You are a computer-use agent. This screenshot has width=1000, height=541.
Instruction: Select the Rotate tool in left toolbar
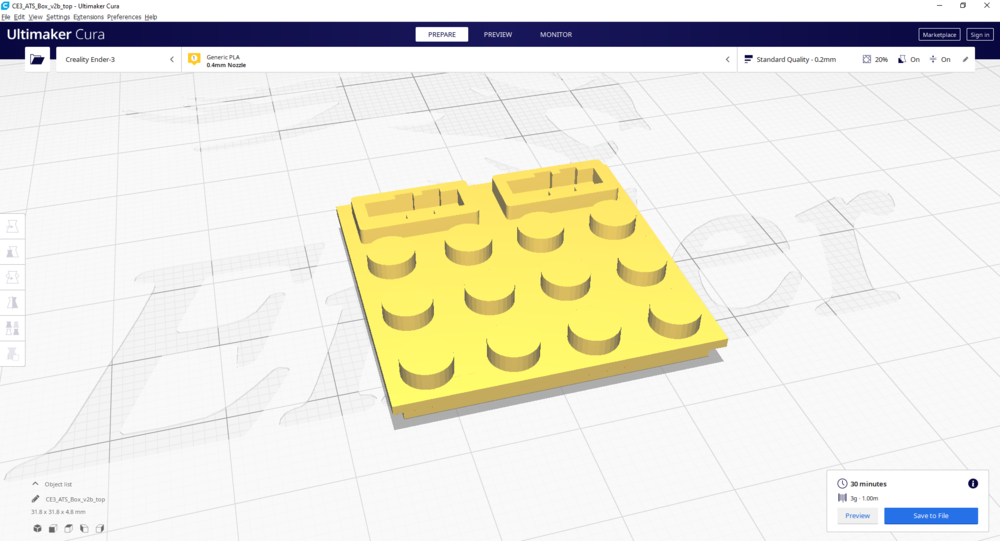coord(12,277)
